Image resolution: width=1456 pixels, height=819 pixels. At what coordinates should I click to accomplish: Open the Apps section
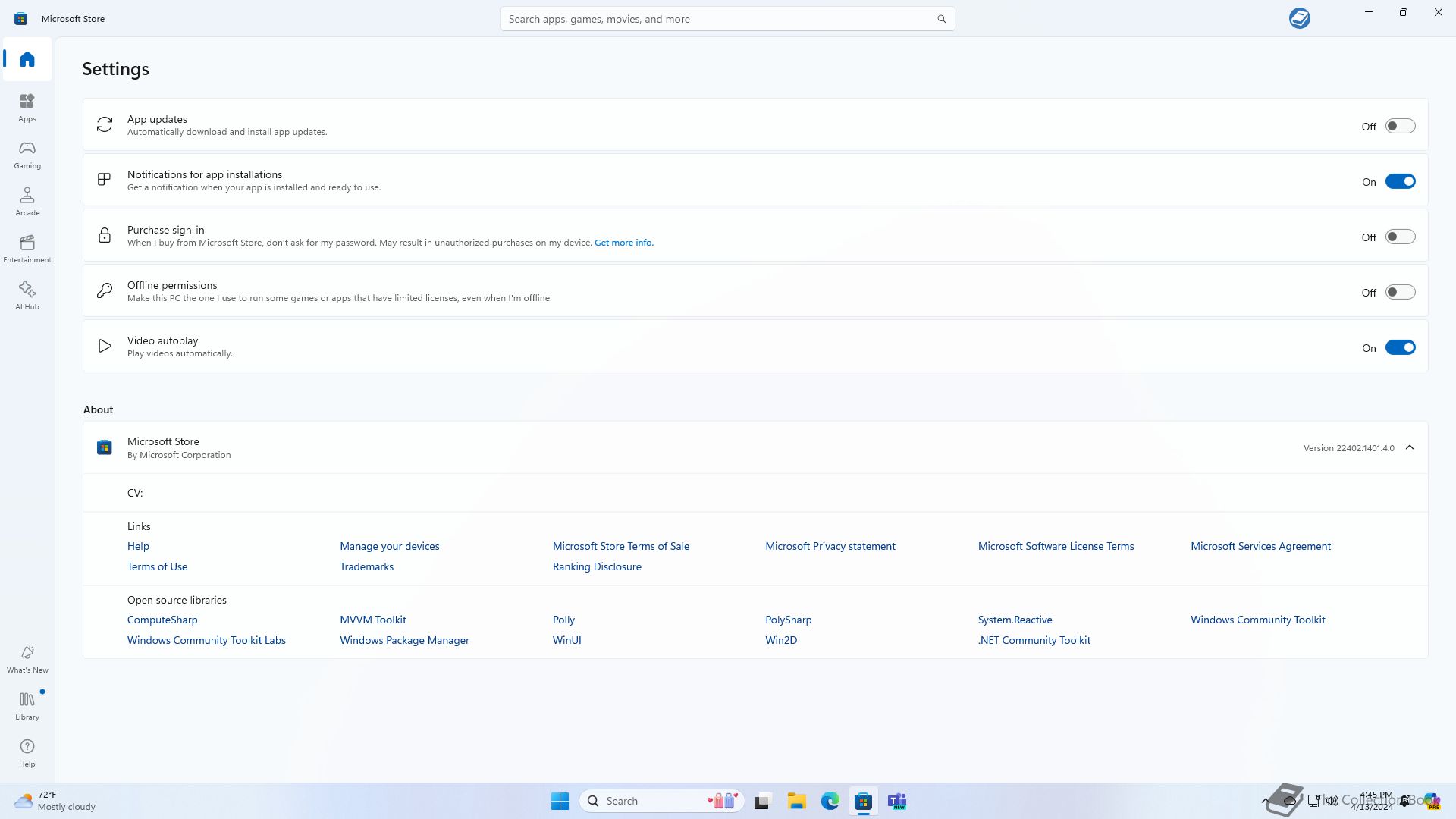pos(27,108)
